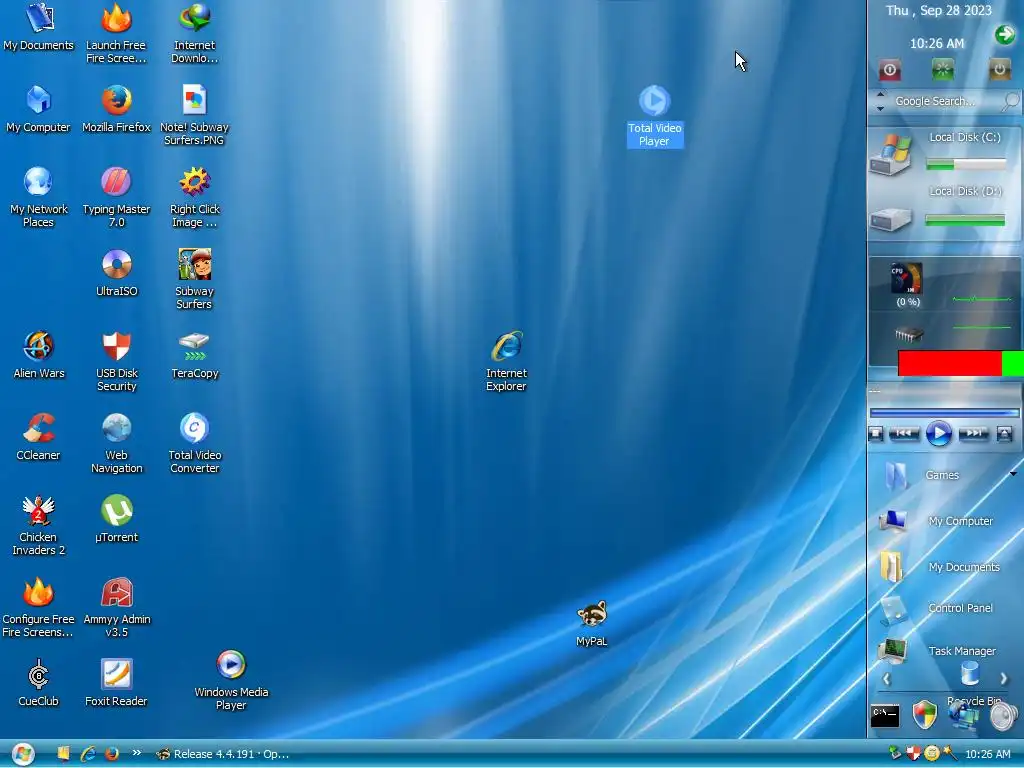Image resolution: width=1024 pixels, height=768 pixels.
Task: Open the Alien Wars game icon
Action: tap(39, 355)
